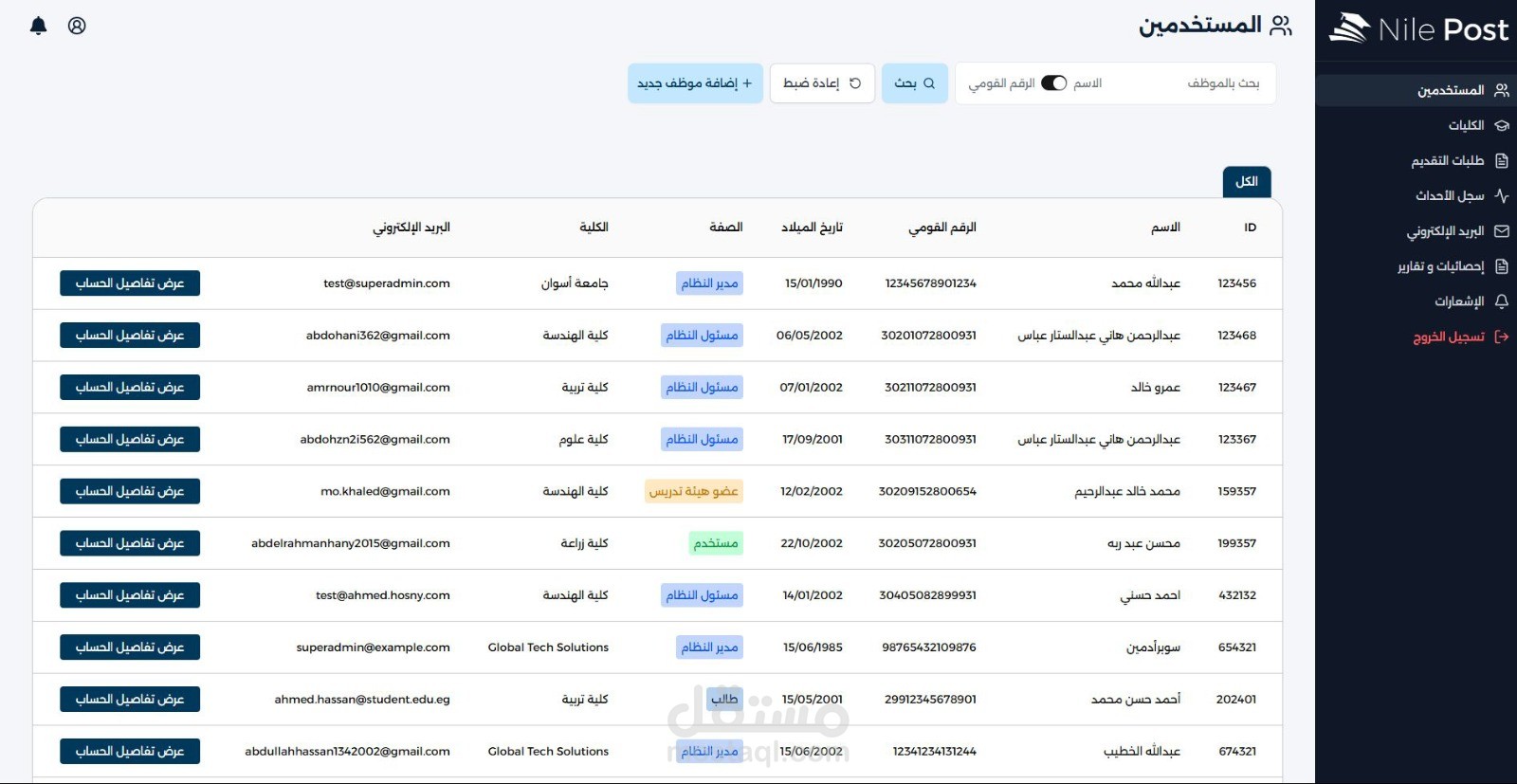Click the plus icon in إضافة موظف جديد
The image size is (1517, 784).
pyautogui.click(x=747, y=83)
